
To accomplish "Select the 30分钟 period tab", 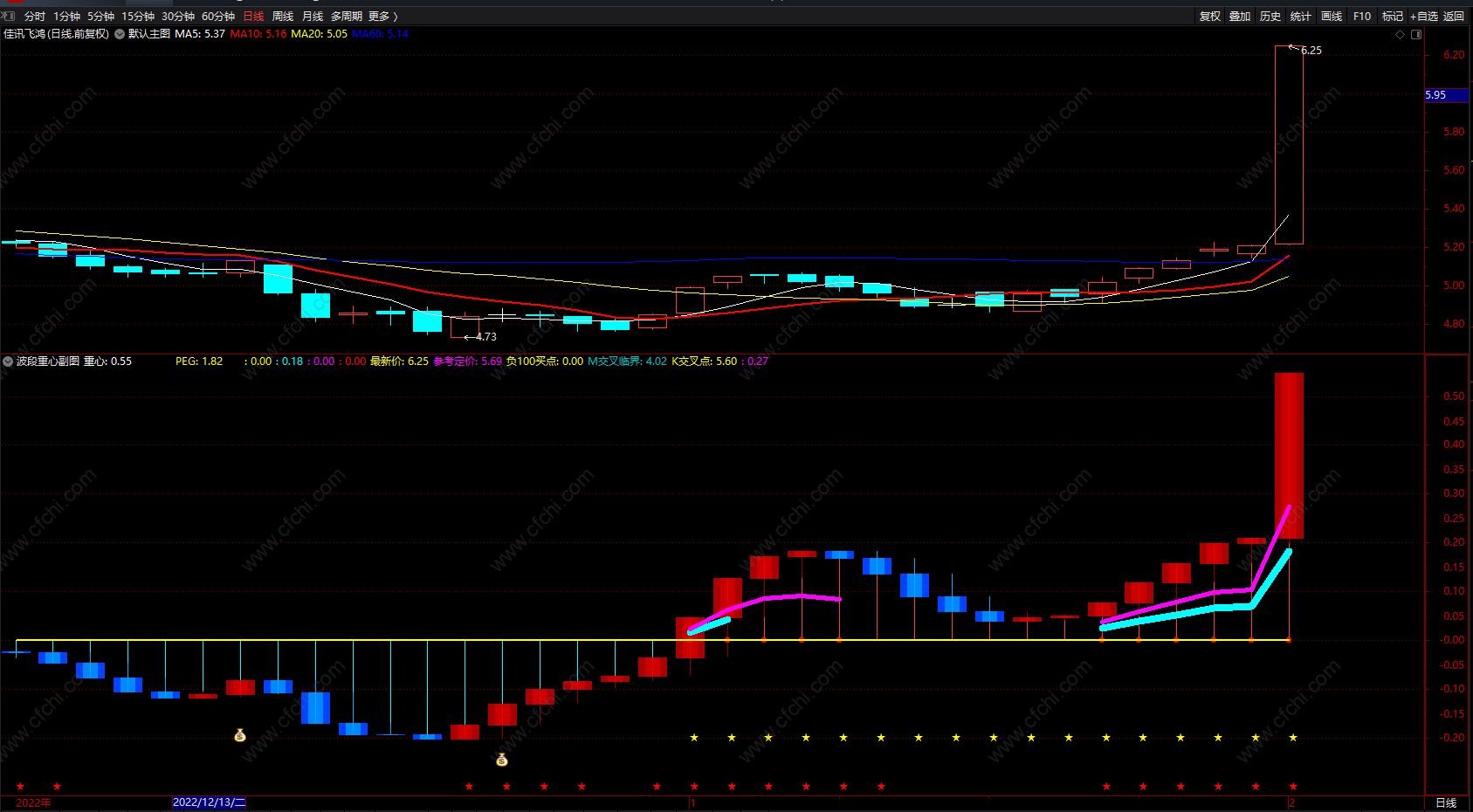I will 178,17.
